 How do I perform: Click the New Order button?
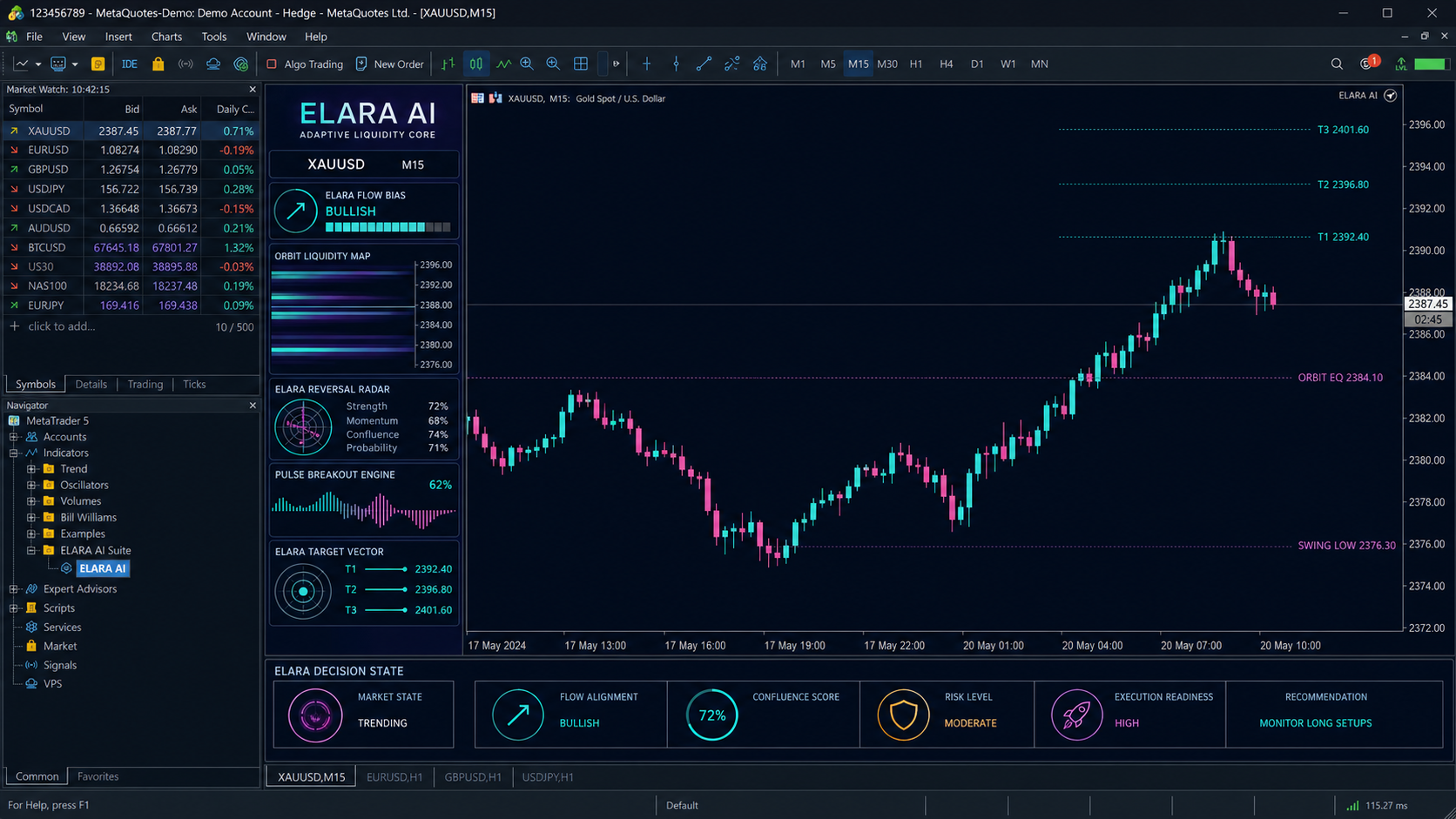[389, 64]
